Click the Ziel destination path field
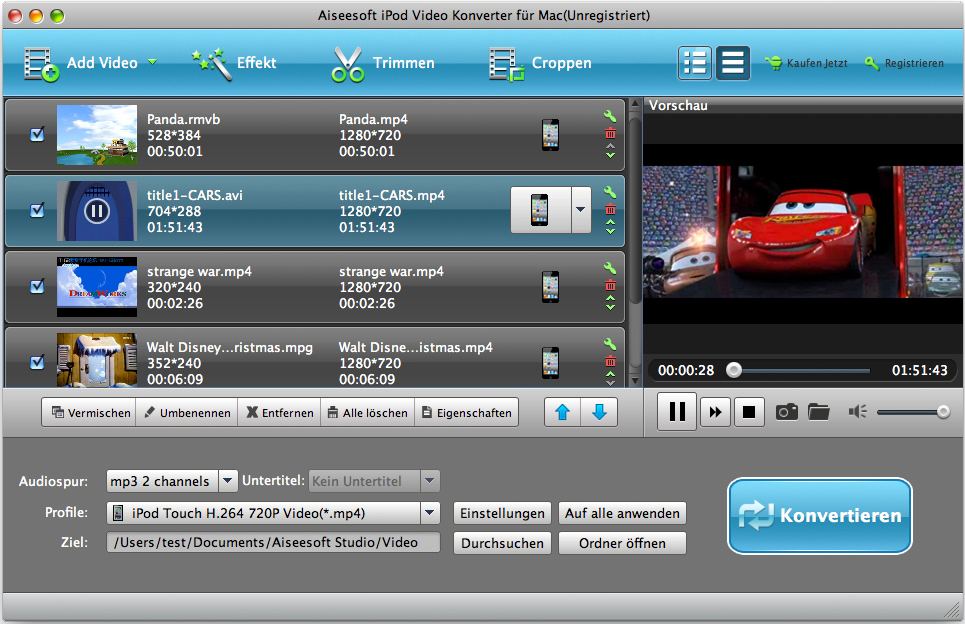 [x=273, y=542]
